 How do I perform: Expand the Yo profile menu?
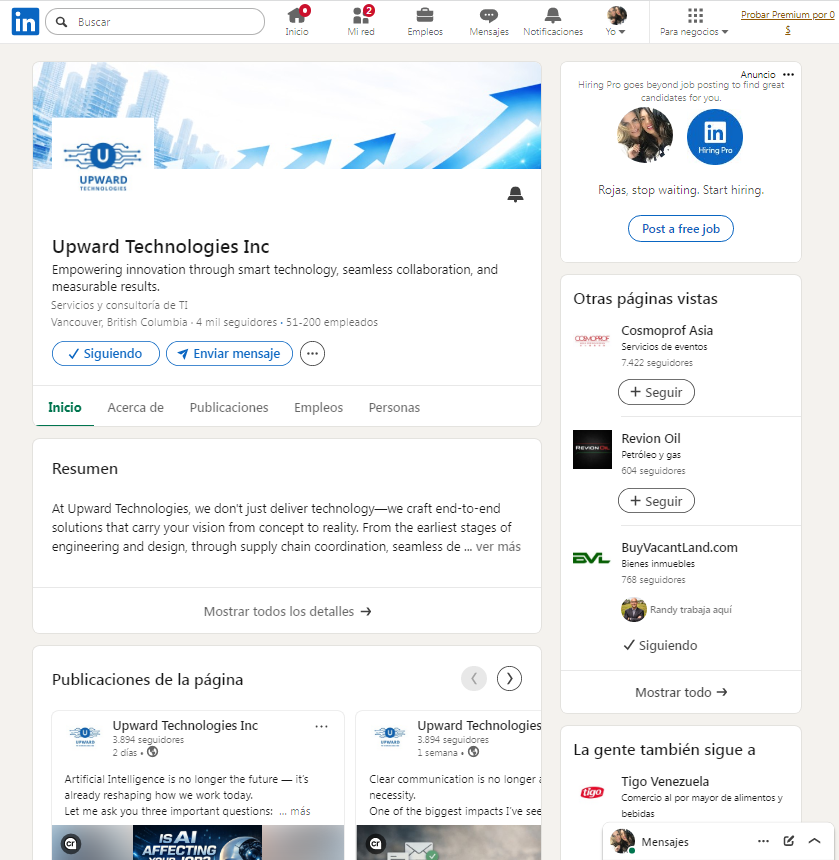616,21
